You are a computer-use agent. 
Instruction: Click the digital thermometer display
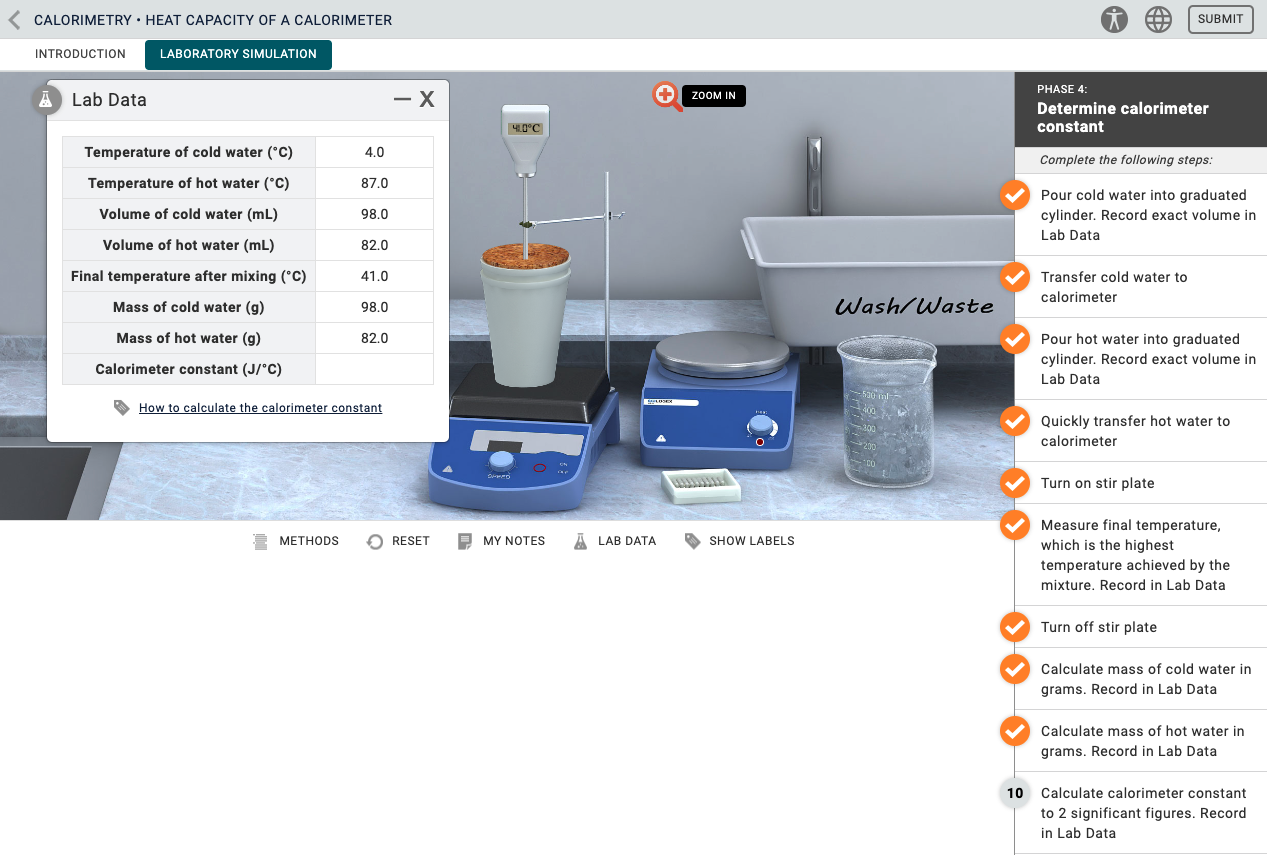coord(525,128)
